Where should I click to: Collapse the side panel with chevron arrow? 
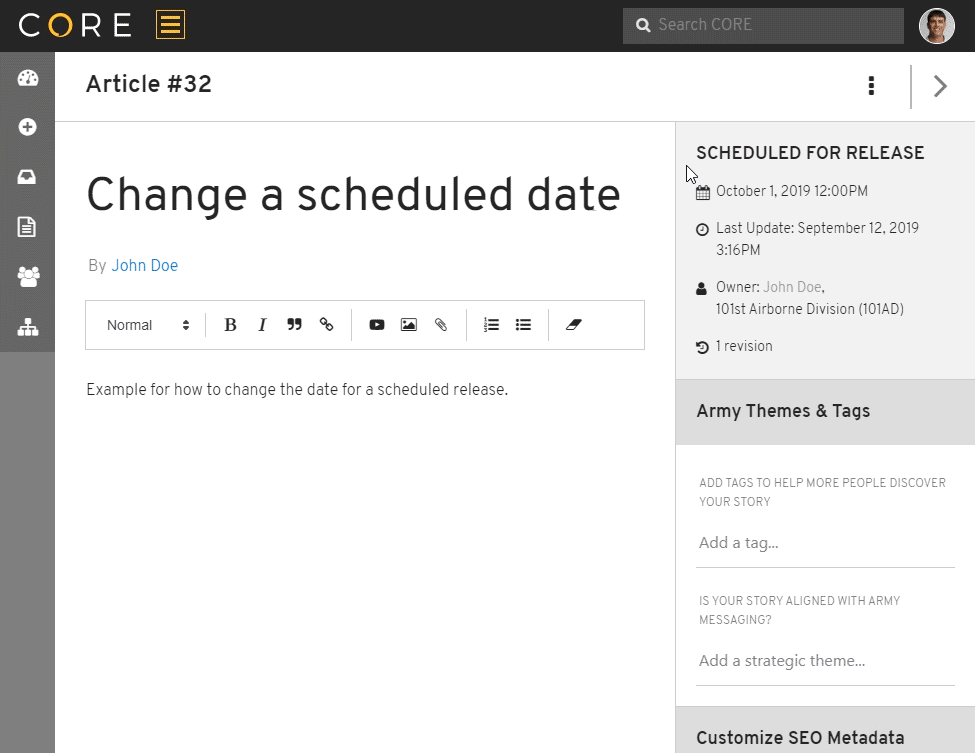(940, 86)
